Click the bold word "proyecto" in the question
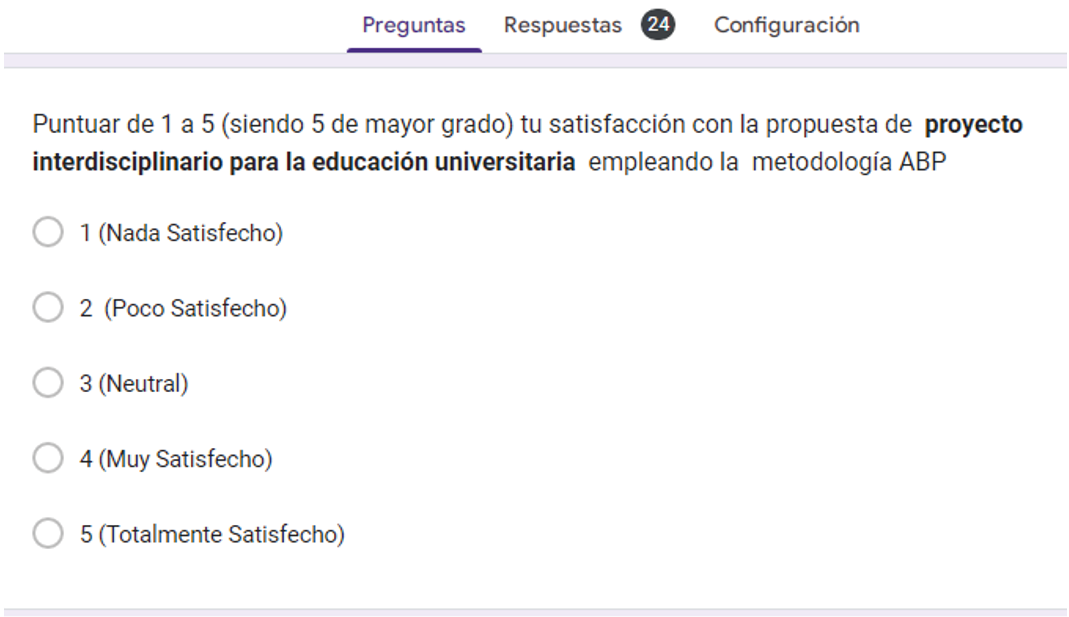 coord(973,126)
